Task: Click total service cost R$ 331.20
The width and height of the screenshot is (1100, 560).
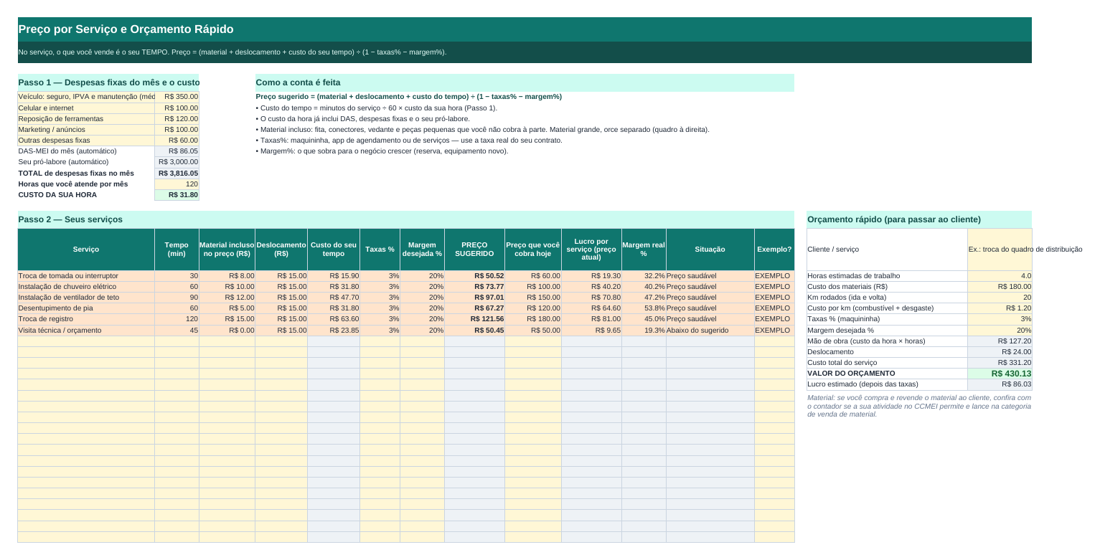Action: pos(1000,363)
